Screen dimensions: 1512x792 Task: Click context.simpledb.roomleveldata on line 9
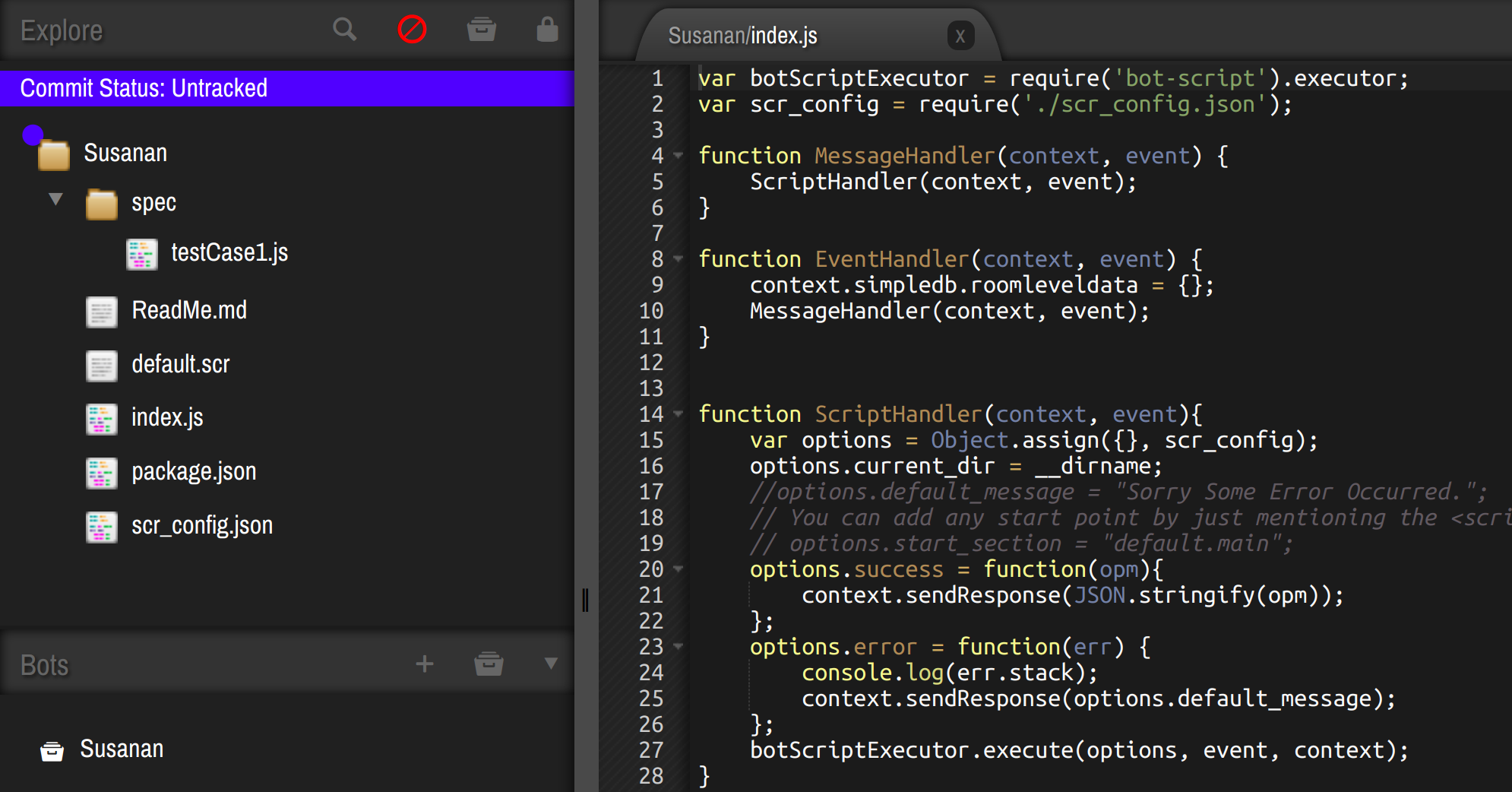[944, 285]
